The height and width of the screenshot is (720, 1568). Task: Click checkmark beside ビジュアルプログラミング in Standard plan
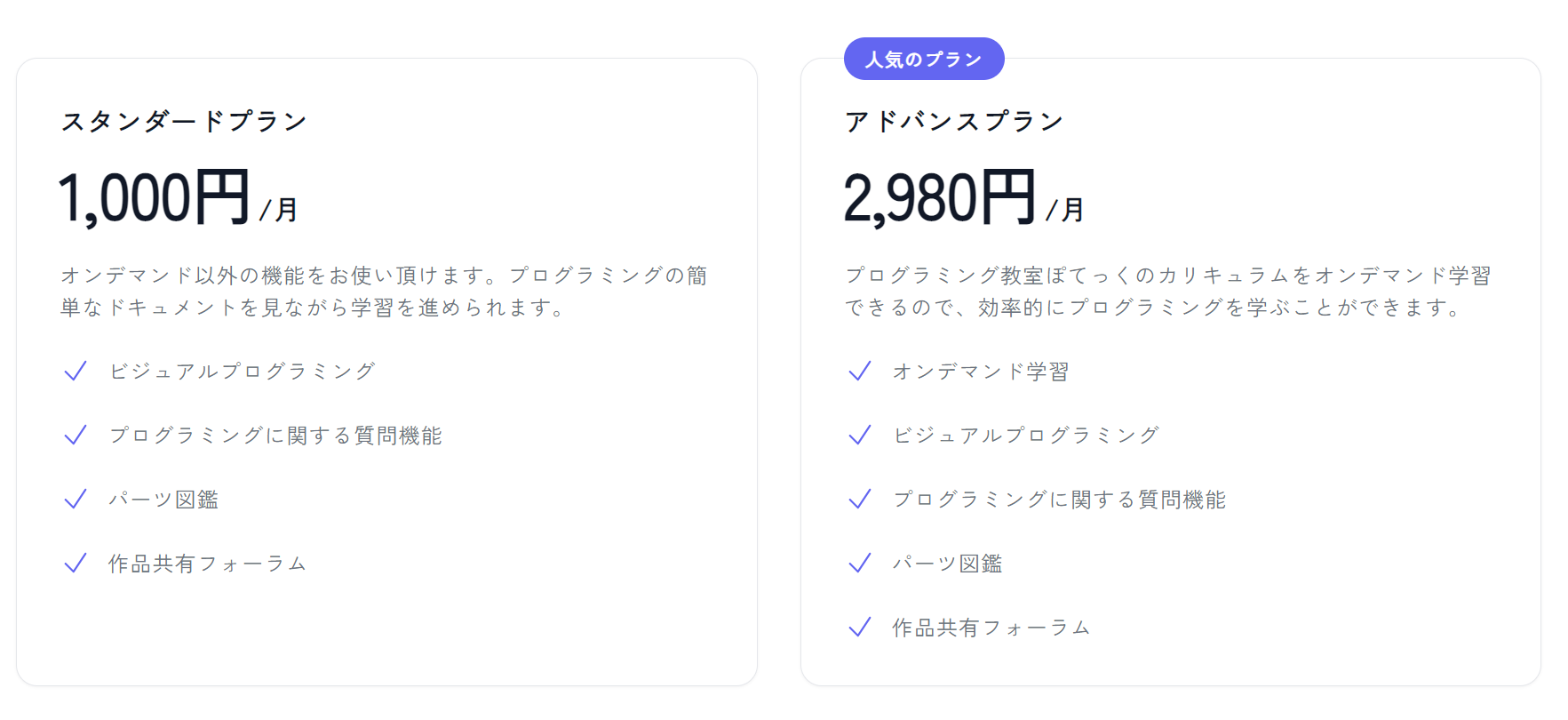[x=76, y=372]
